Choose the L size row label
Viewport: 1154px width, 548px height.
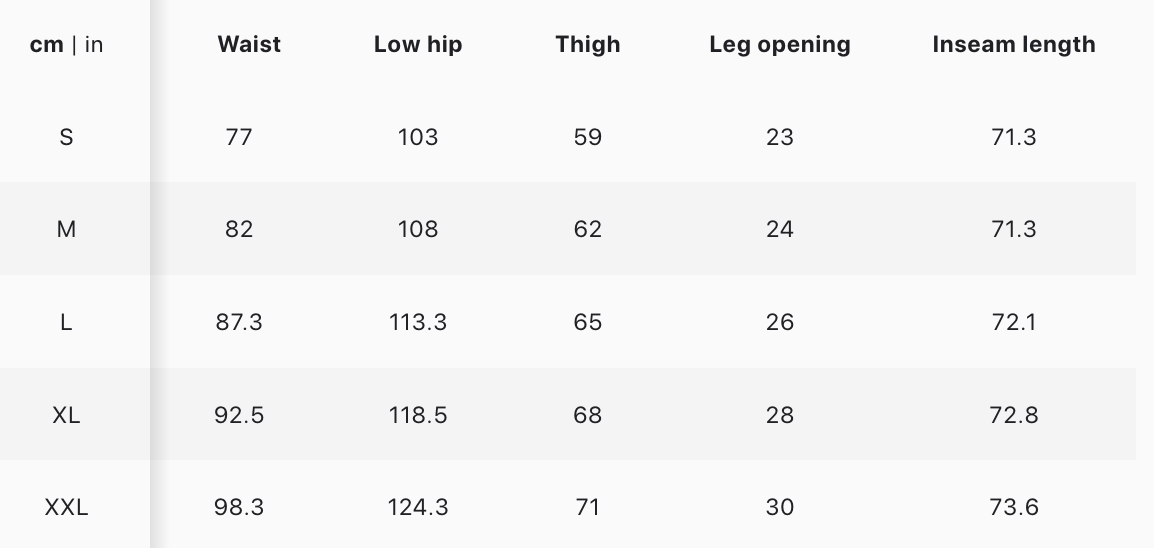[66, 322]
